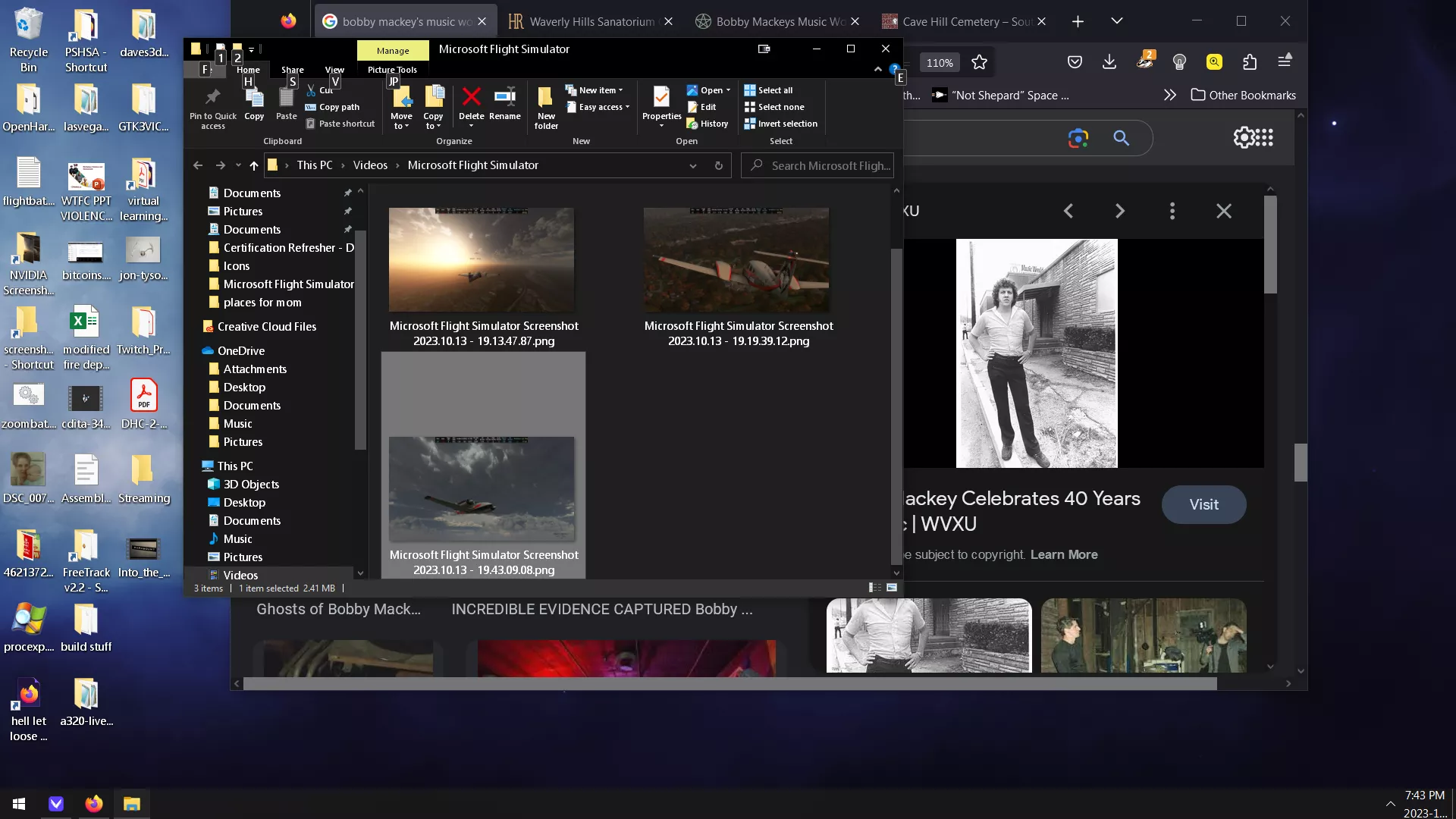1456x819 pixels.
Task: Click Invert selection in Select group
Action: [780, 124]
